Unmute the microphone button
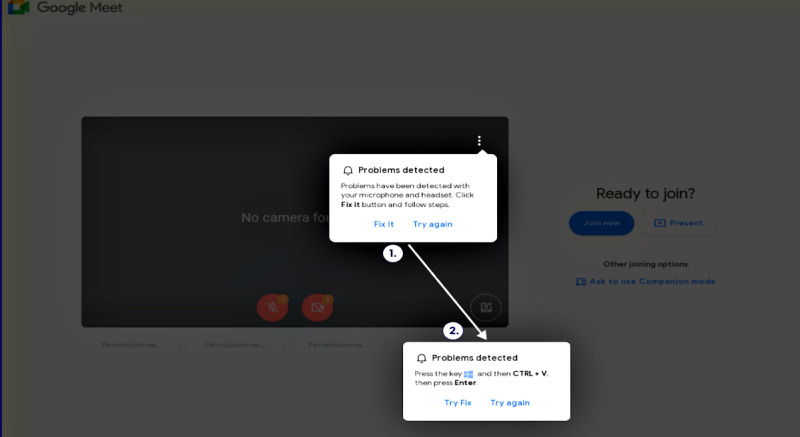The image size is (800, 437). (x=272, y=307)
